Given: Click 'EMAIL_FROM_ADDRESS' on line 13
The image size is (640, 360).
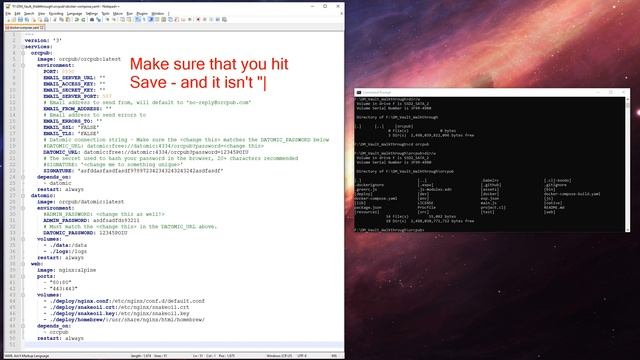Looking at the screenshot, I should coord(73,109).
